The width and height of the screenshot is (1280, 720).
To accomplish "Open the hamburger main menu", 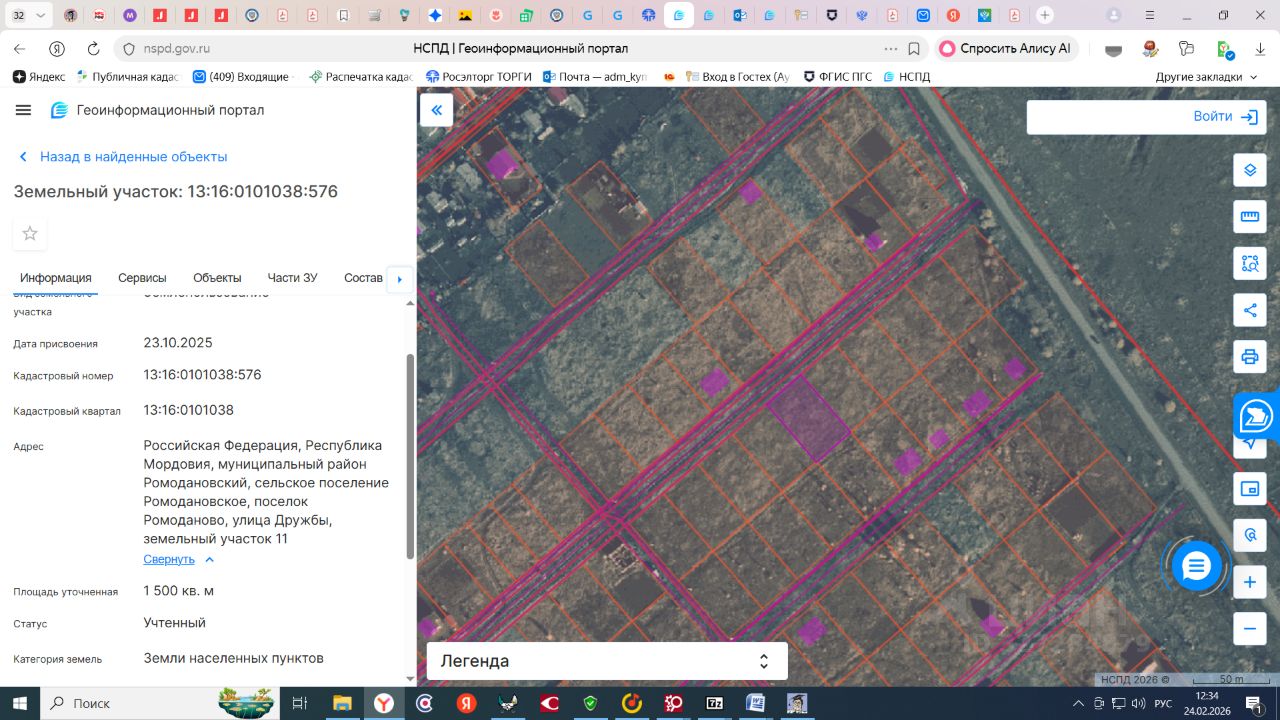I will [x=24, y=110].
